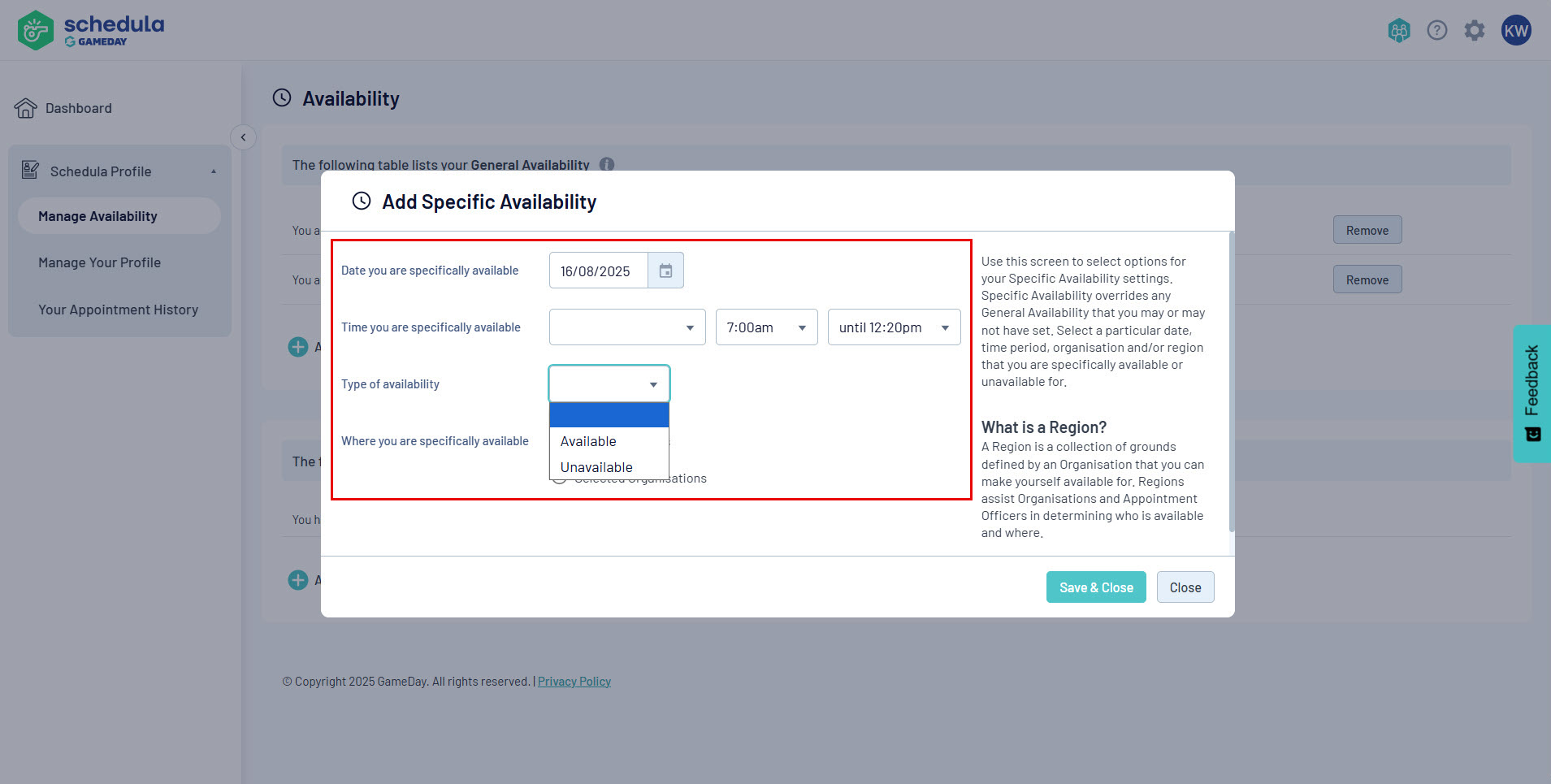Click the teal hexagon group icon
1551x784 pixels.
[1398, 31]
